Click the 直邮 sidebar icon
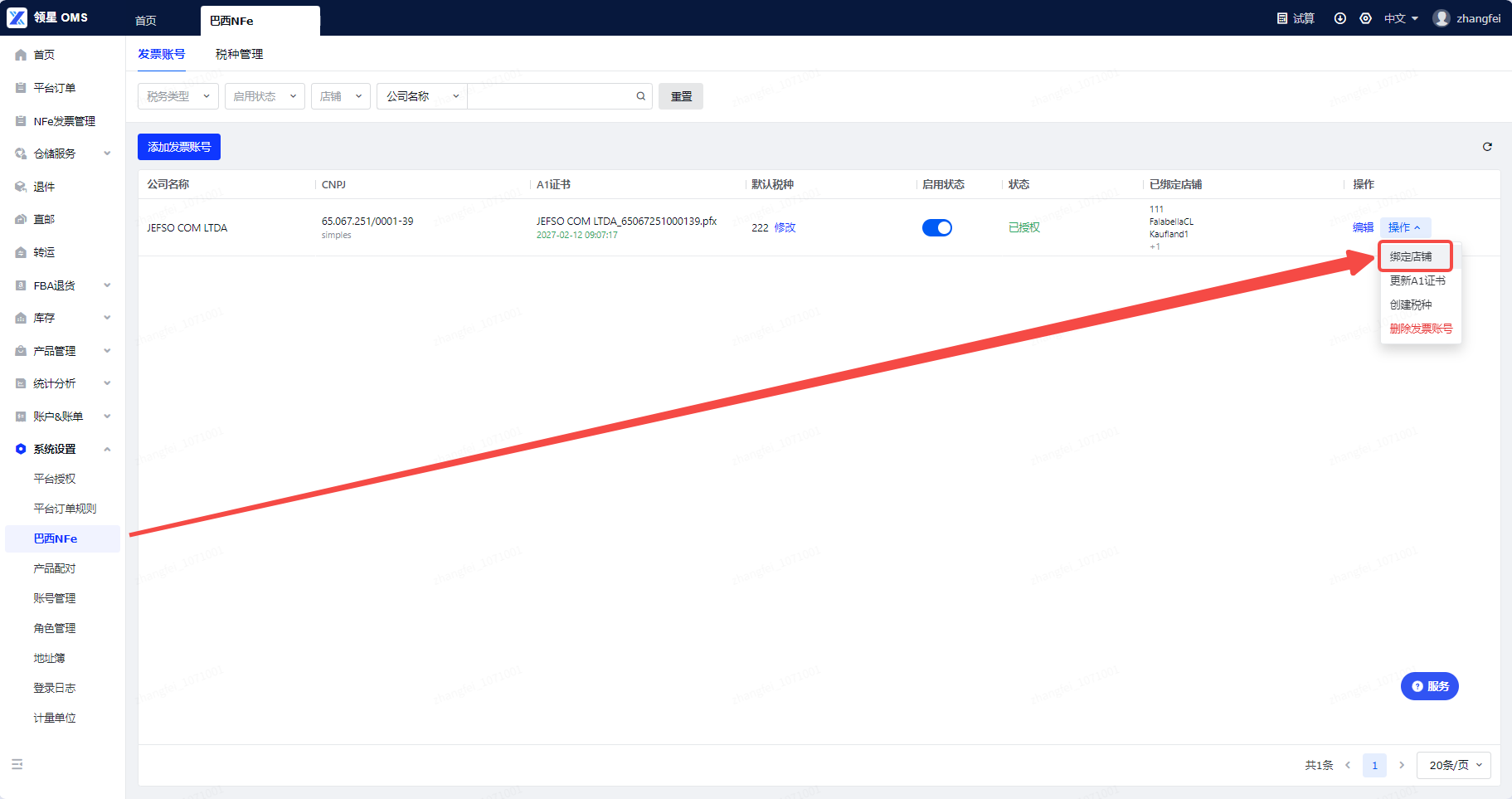Image resolution: width=1512 pixels, height=799 pixels. [21, 219]
